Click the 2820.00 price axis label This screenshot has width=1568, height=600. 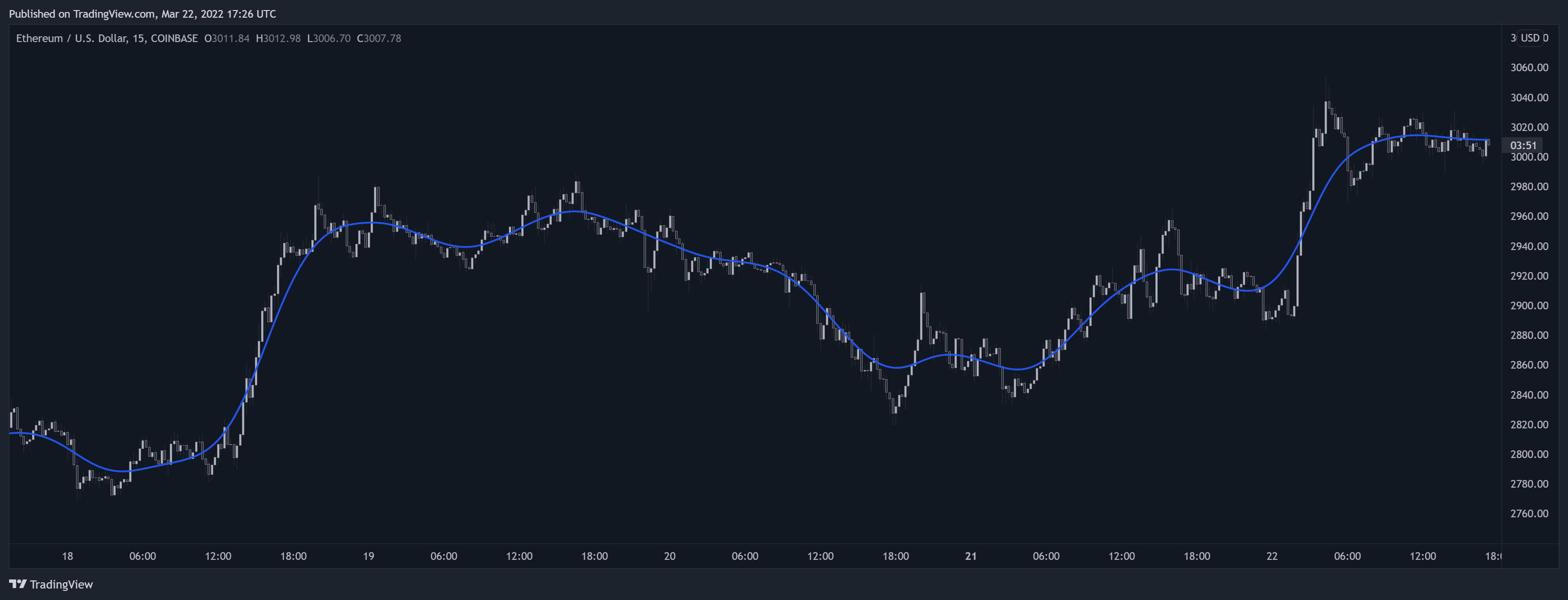[x=1529, y=425]
